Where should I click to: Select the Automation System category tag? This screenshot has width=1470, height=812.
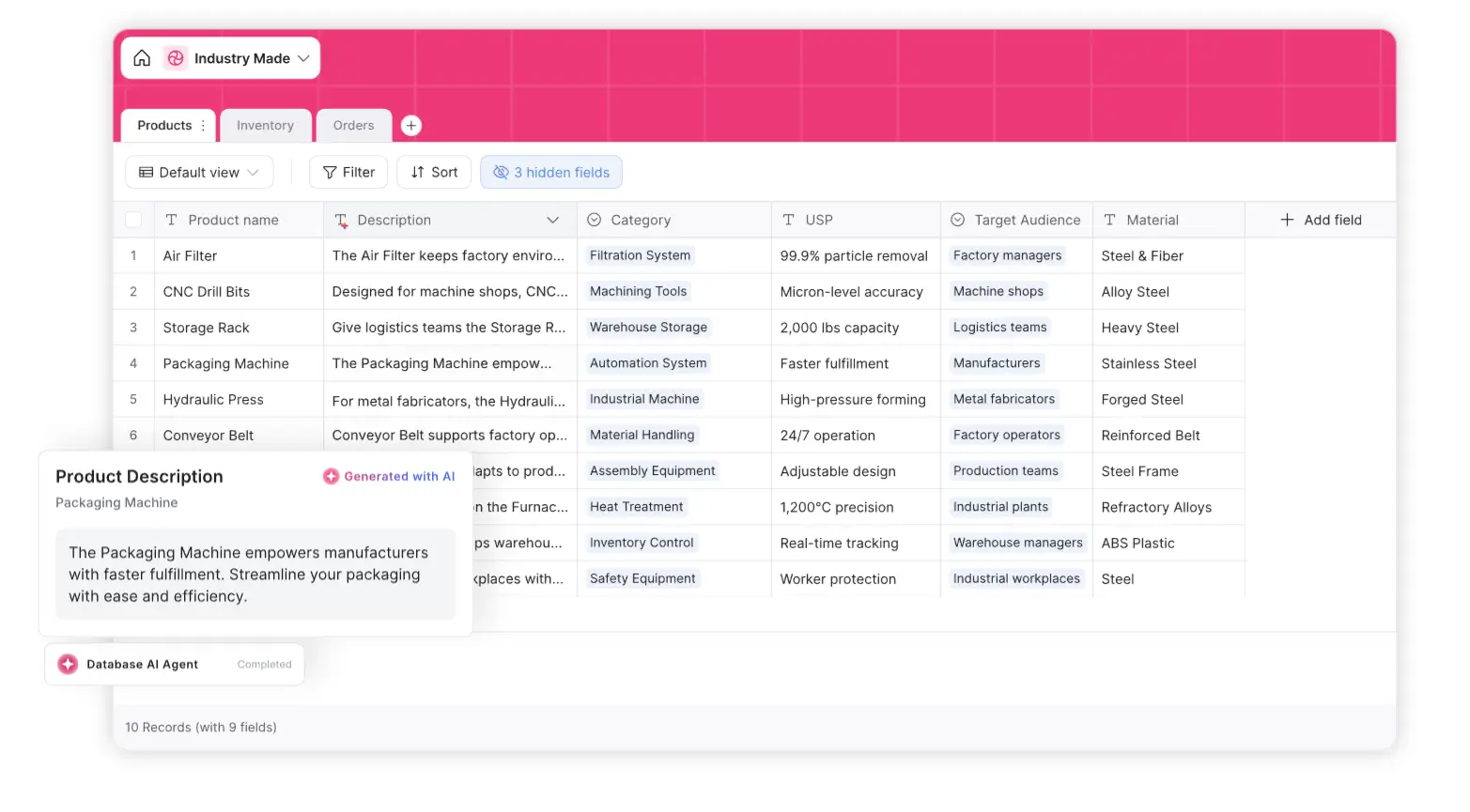[648, 363]
